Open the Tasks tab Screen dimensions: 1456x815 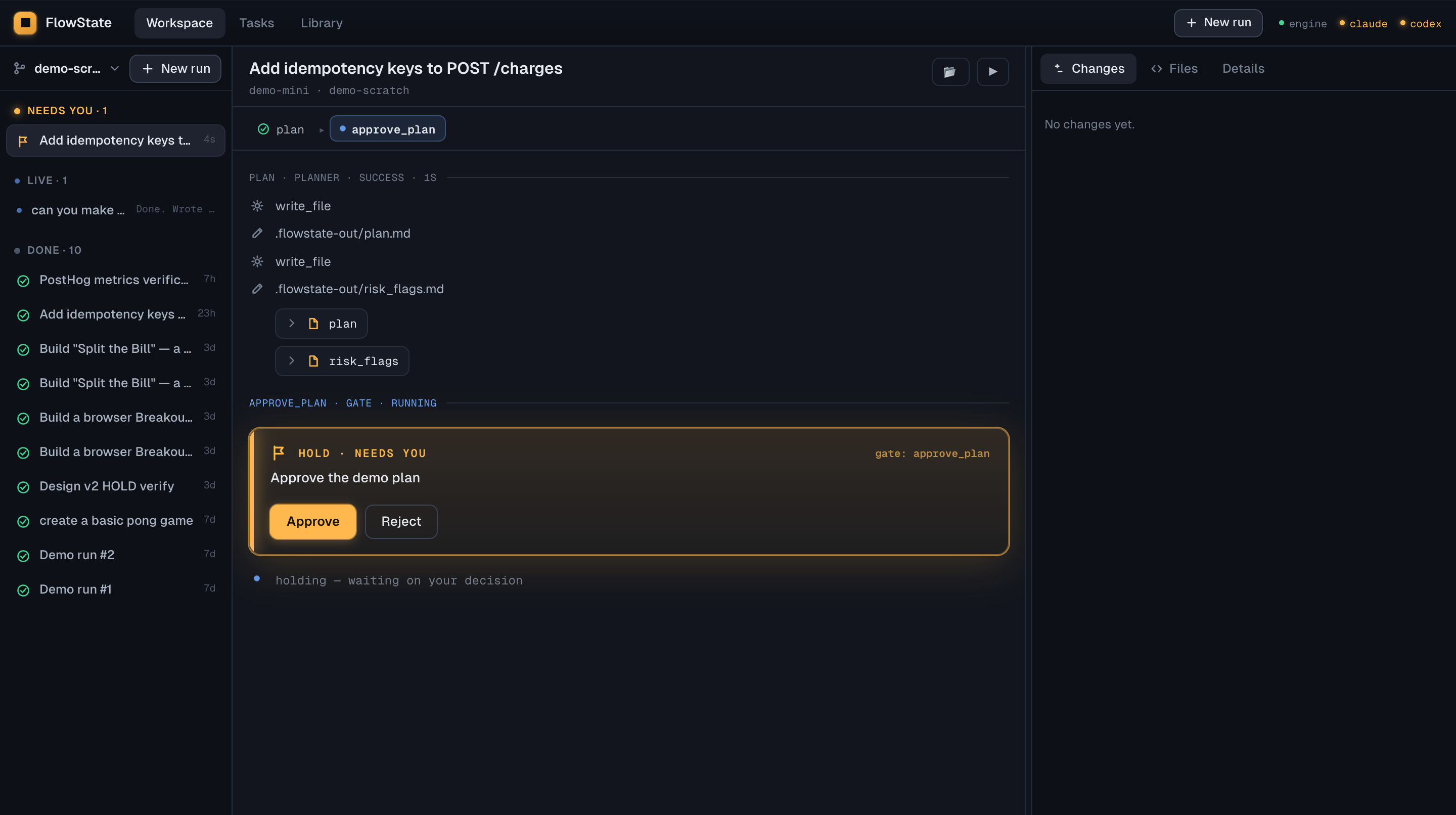click(x=257, y=23)
